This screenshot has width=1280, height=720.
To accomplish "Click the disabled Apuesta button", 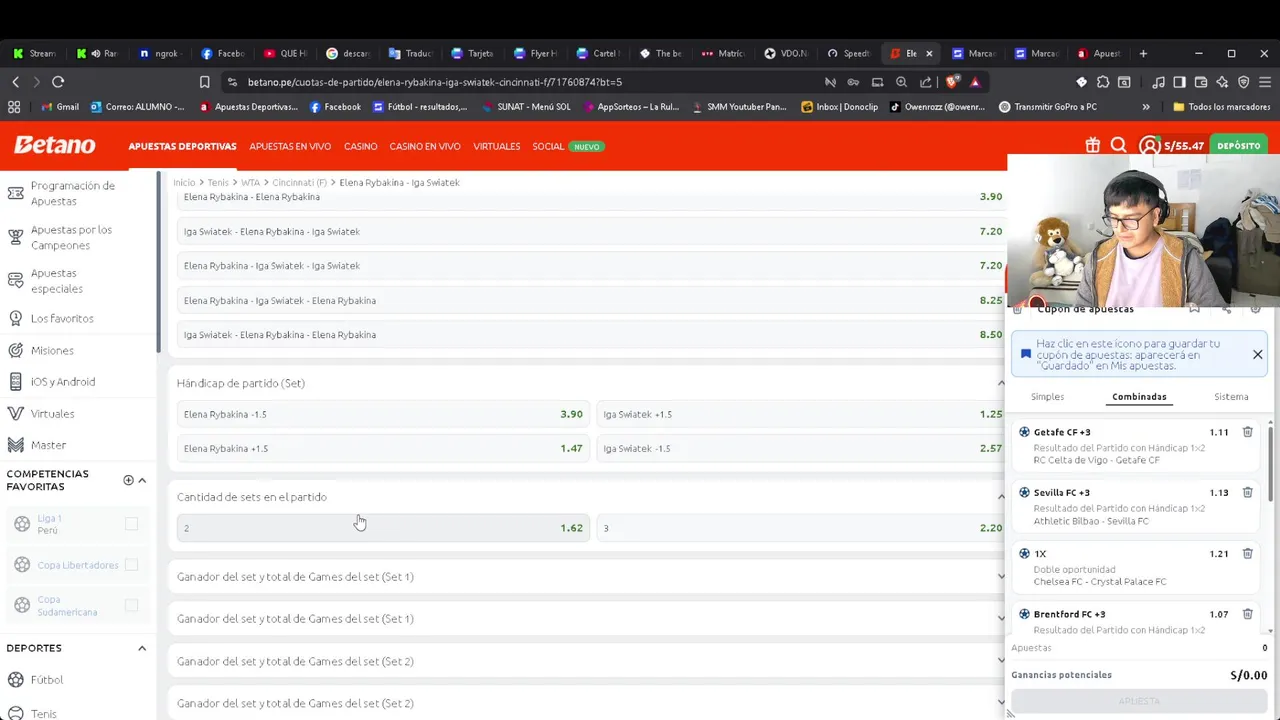I will (1139, 701).
